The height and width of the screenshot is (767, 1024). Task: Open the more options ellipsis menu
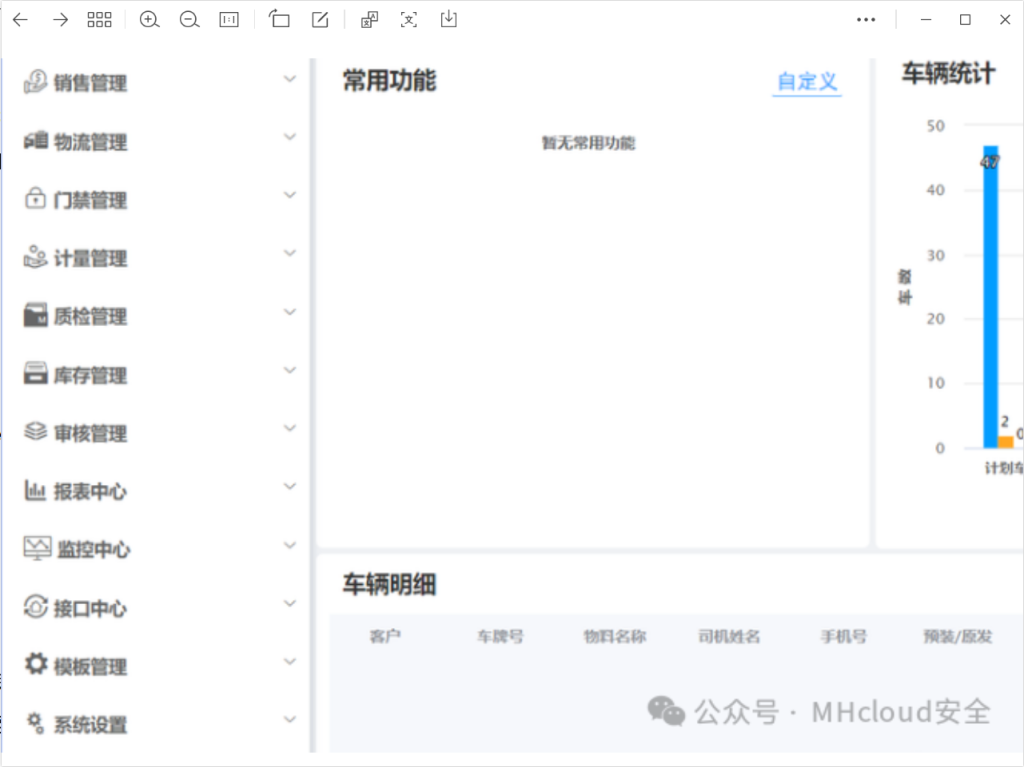click(866, 19)
